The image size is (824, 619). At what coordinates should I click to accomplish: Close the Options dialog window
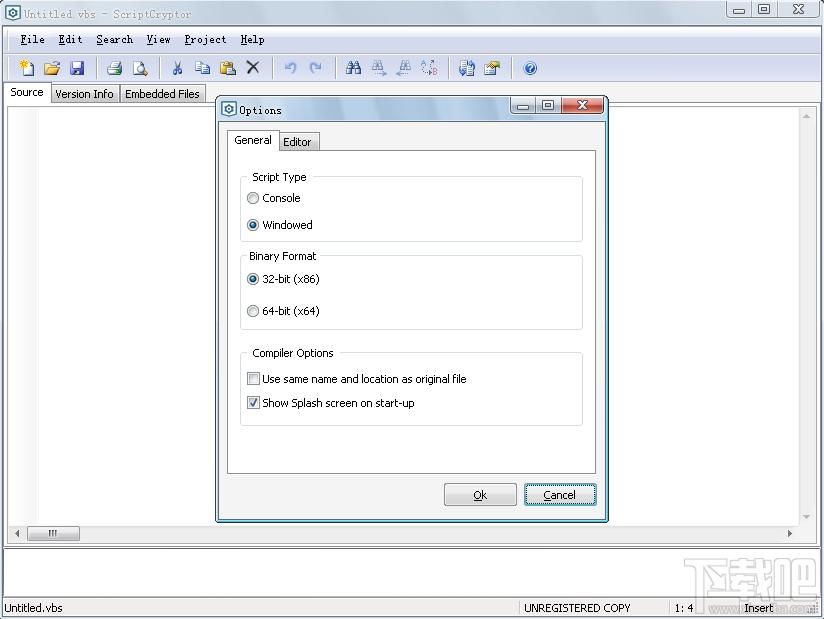click(582, 105)
